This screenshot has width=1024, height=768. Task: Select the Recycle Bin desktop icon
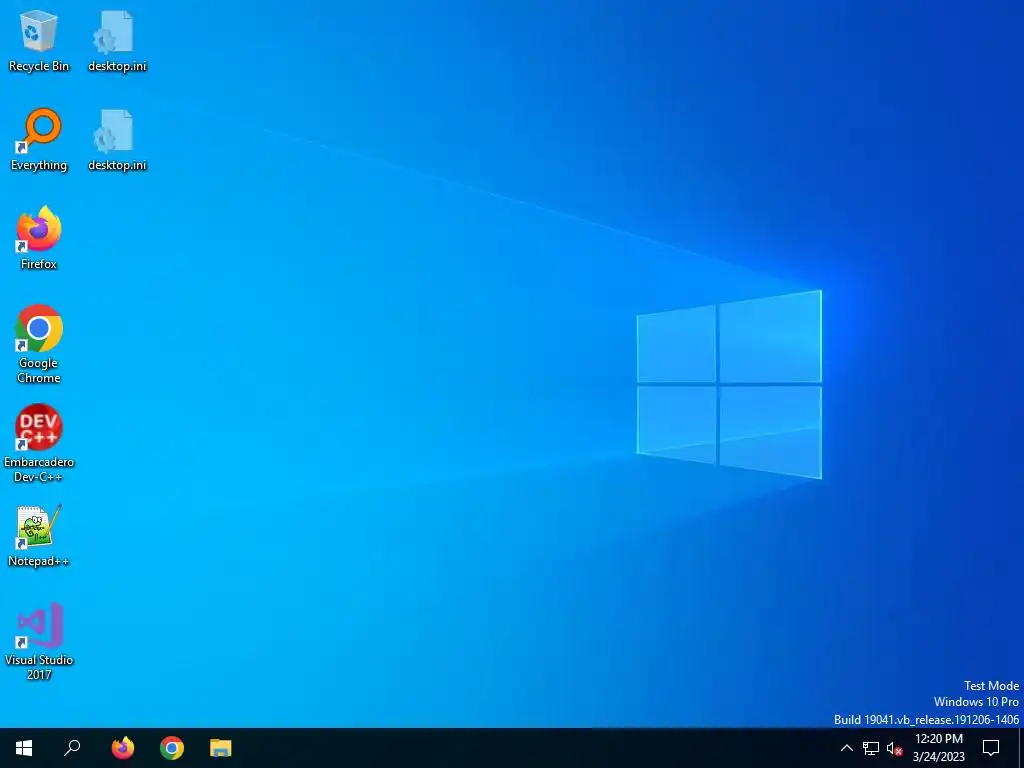(39, 41)
